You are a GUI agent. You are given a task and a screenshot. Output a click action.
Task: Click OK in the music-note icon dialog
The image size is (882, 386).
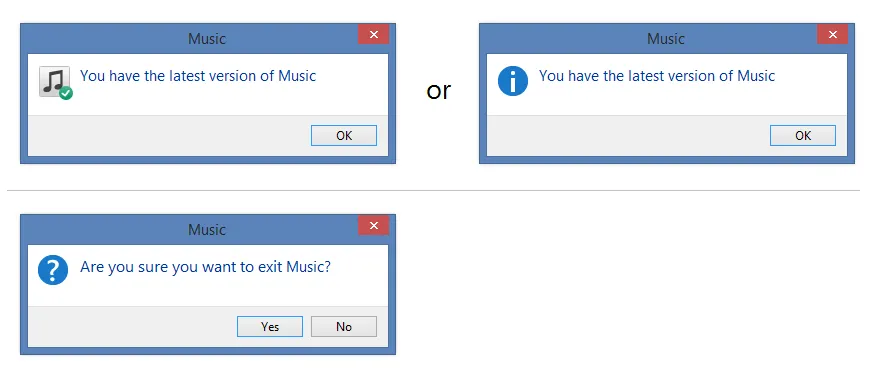(x=344, y=136)
